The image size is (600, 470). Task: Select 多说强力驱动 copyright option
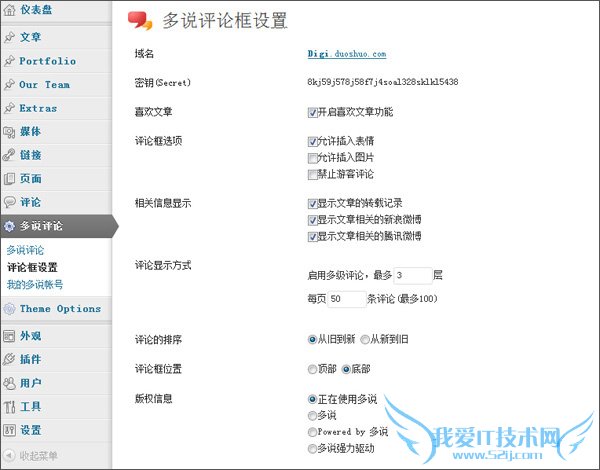click(x=312, y=449)
